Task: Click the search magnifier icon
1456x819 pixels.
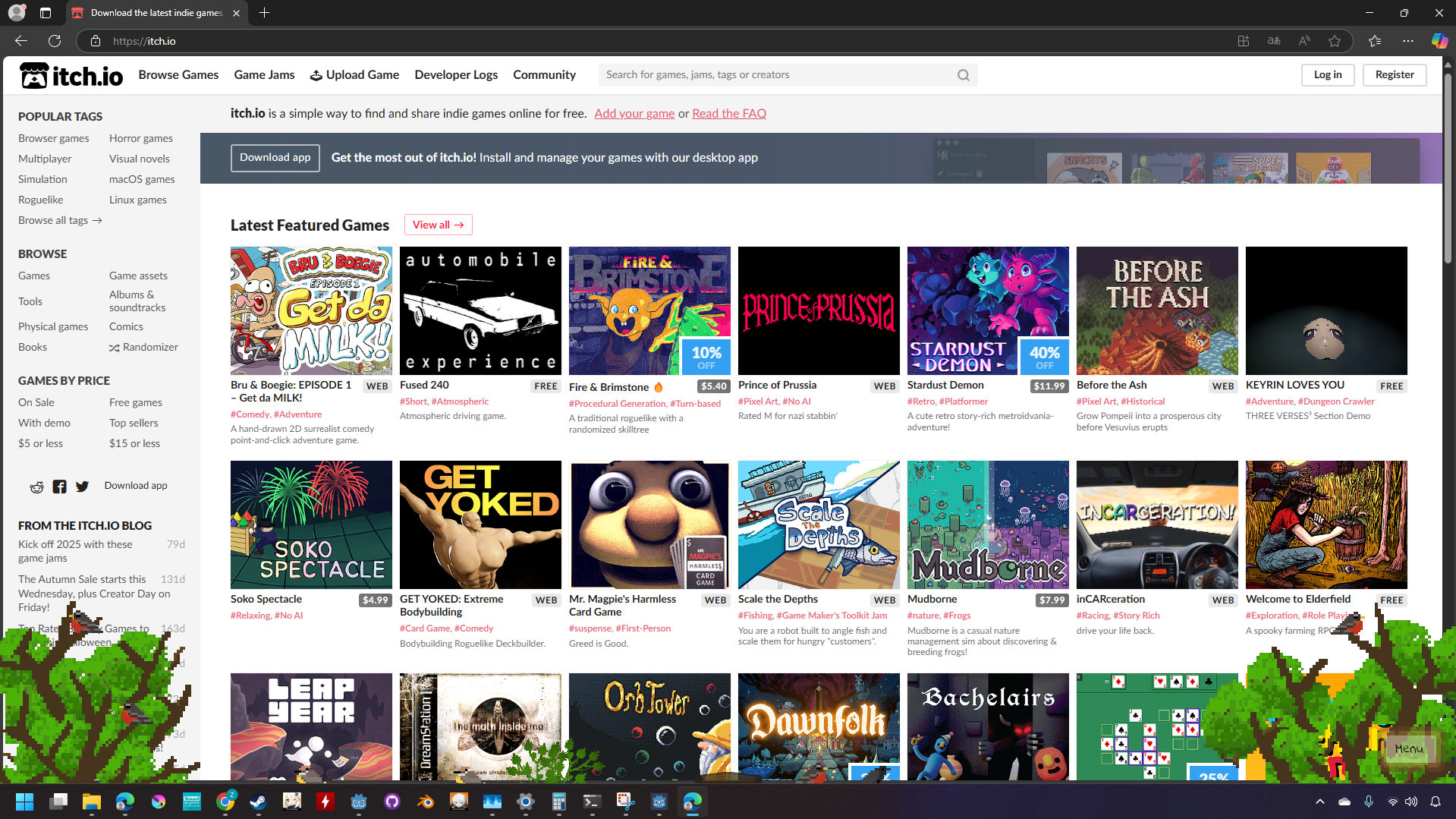Action: [964, 75]
